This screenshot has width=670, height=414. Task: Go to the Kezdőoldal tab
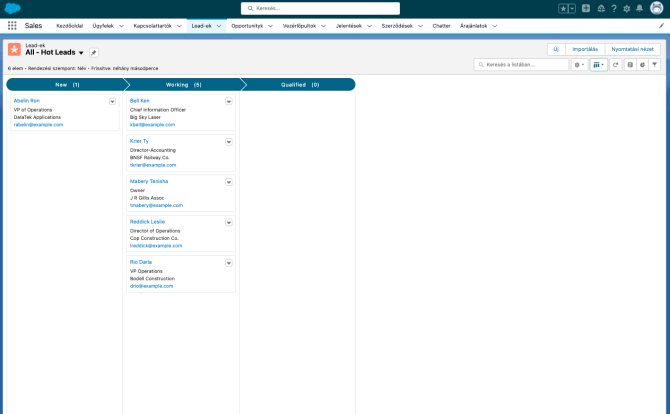(x=69, y=25)
